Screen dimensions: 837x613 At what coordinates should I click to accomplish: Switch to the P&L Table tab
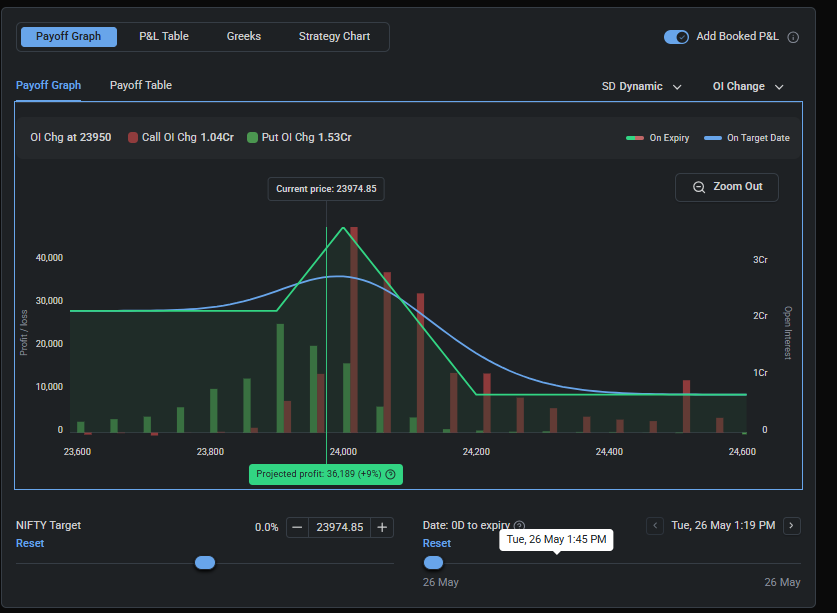tap(164, 36)
